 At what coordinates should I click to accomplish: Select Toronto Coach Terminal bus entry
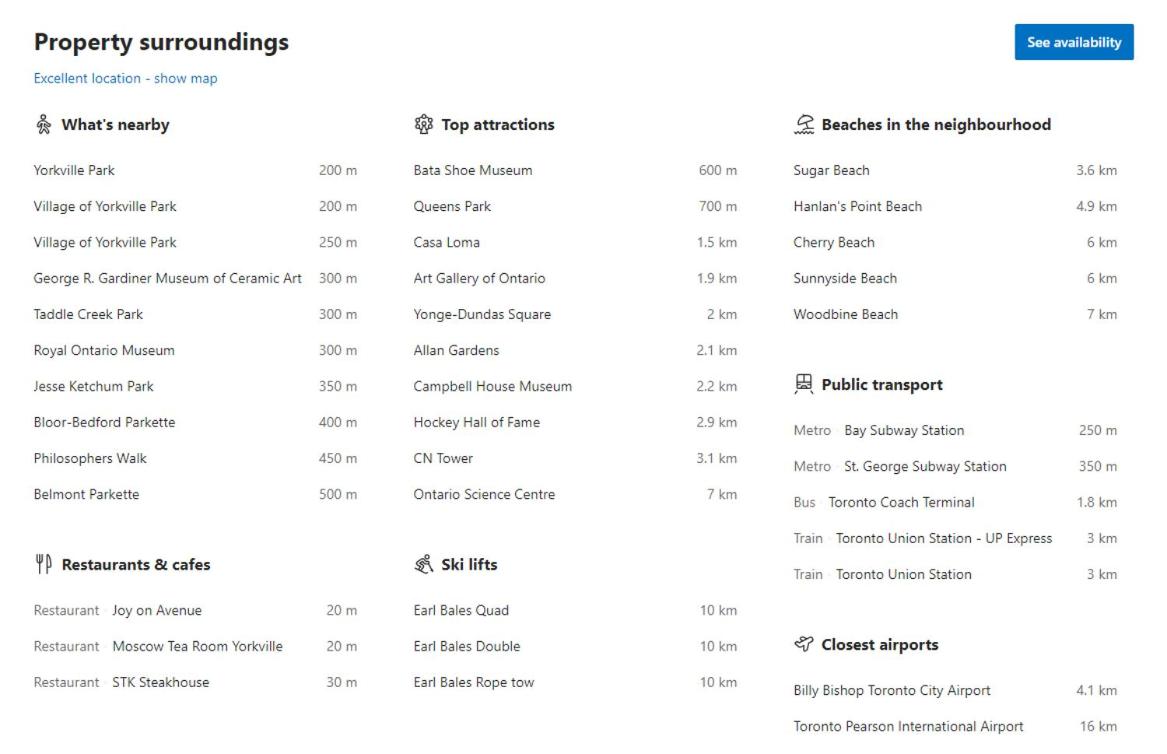point(955,502)
